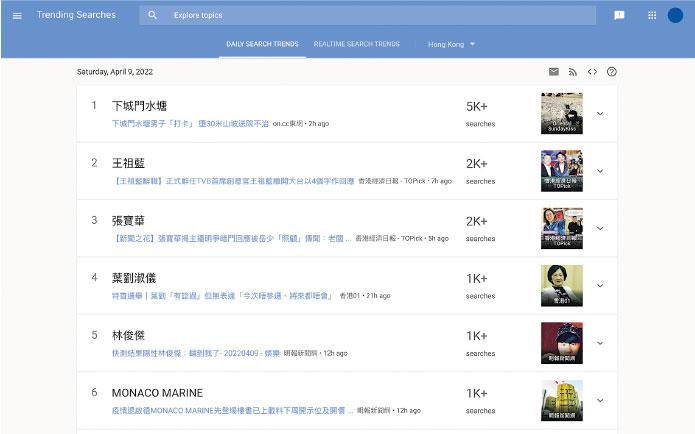Open the article link under 林俊傑
The width and height of the screenshot is (695, 434).
[x=196, y=353]
